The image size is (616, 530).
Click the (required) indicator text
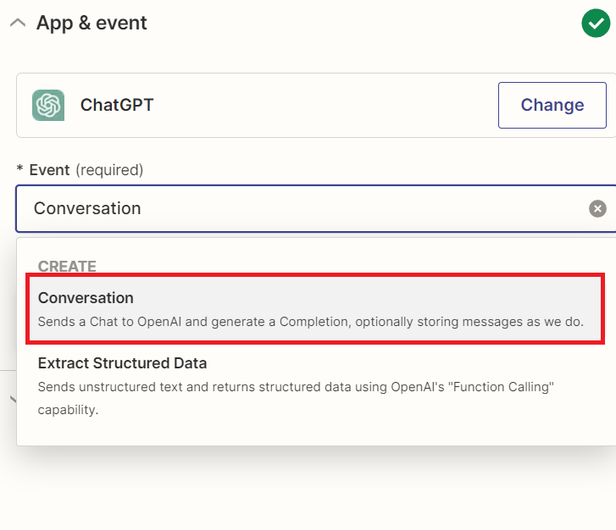click(109, 170)
